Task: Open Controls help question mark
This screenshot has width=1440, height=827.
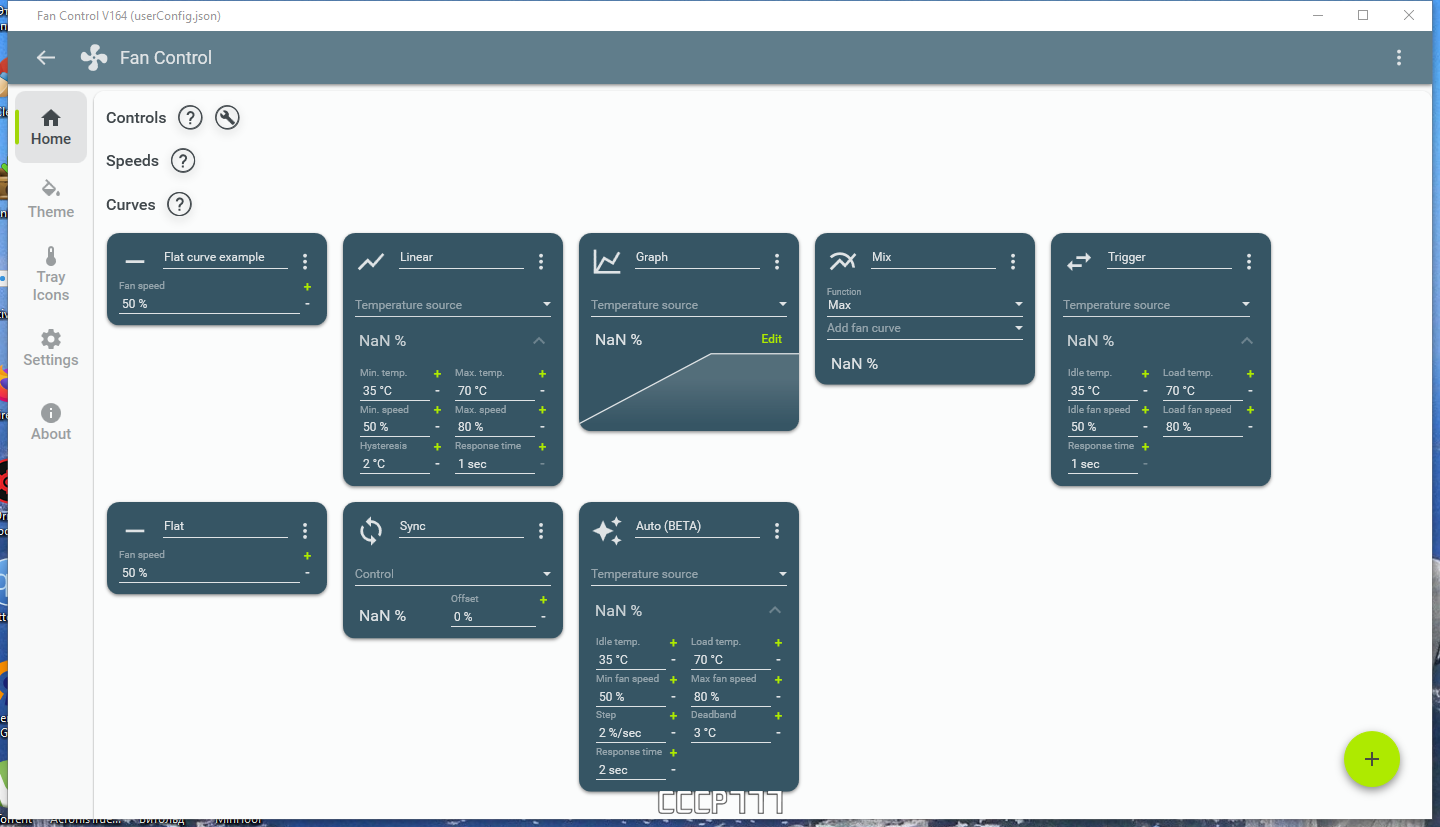Action: (x=190, y=118)
